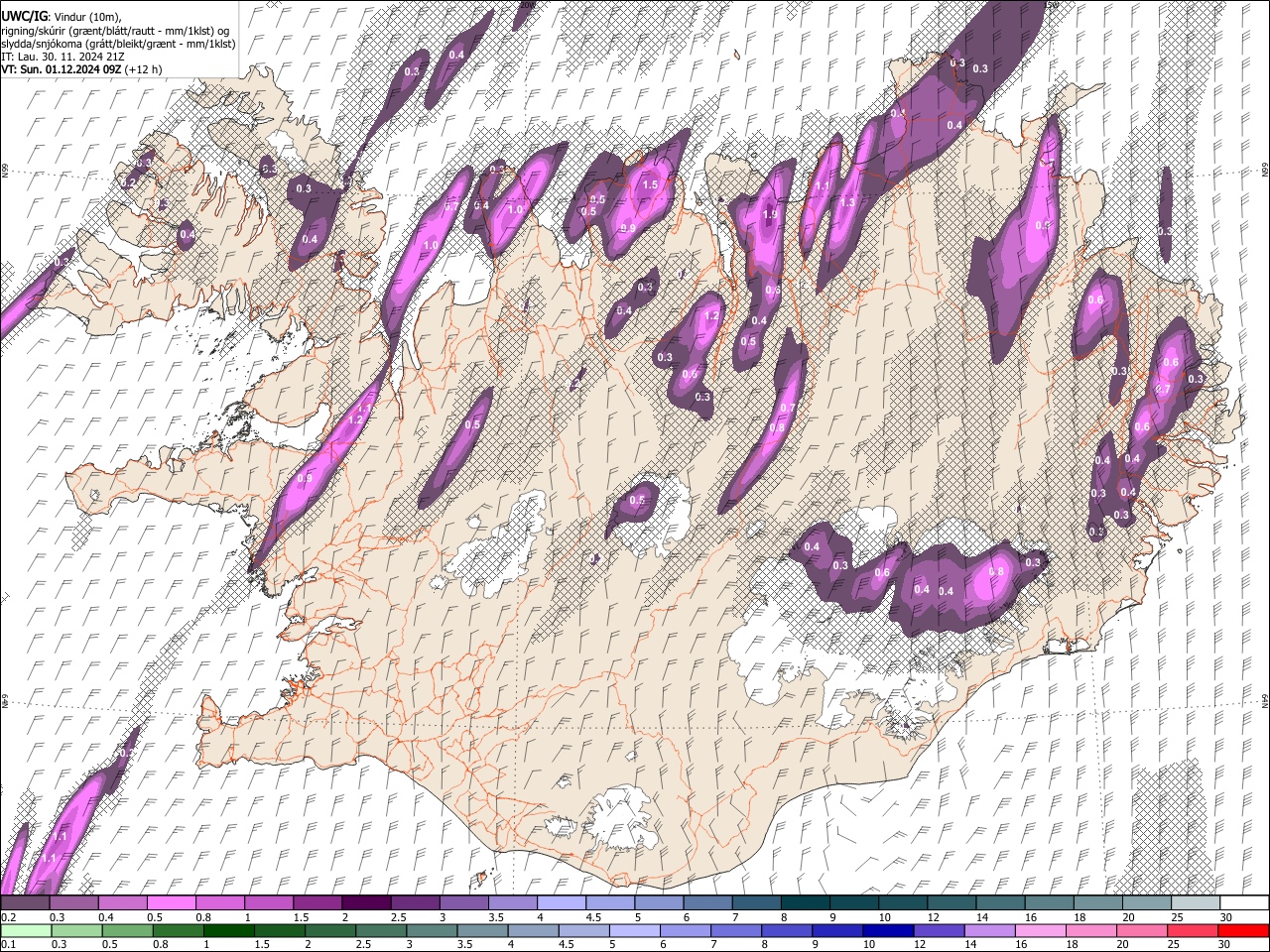Click the 1.5 precipitation value on the map

651,184
